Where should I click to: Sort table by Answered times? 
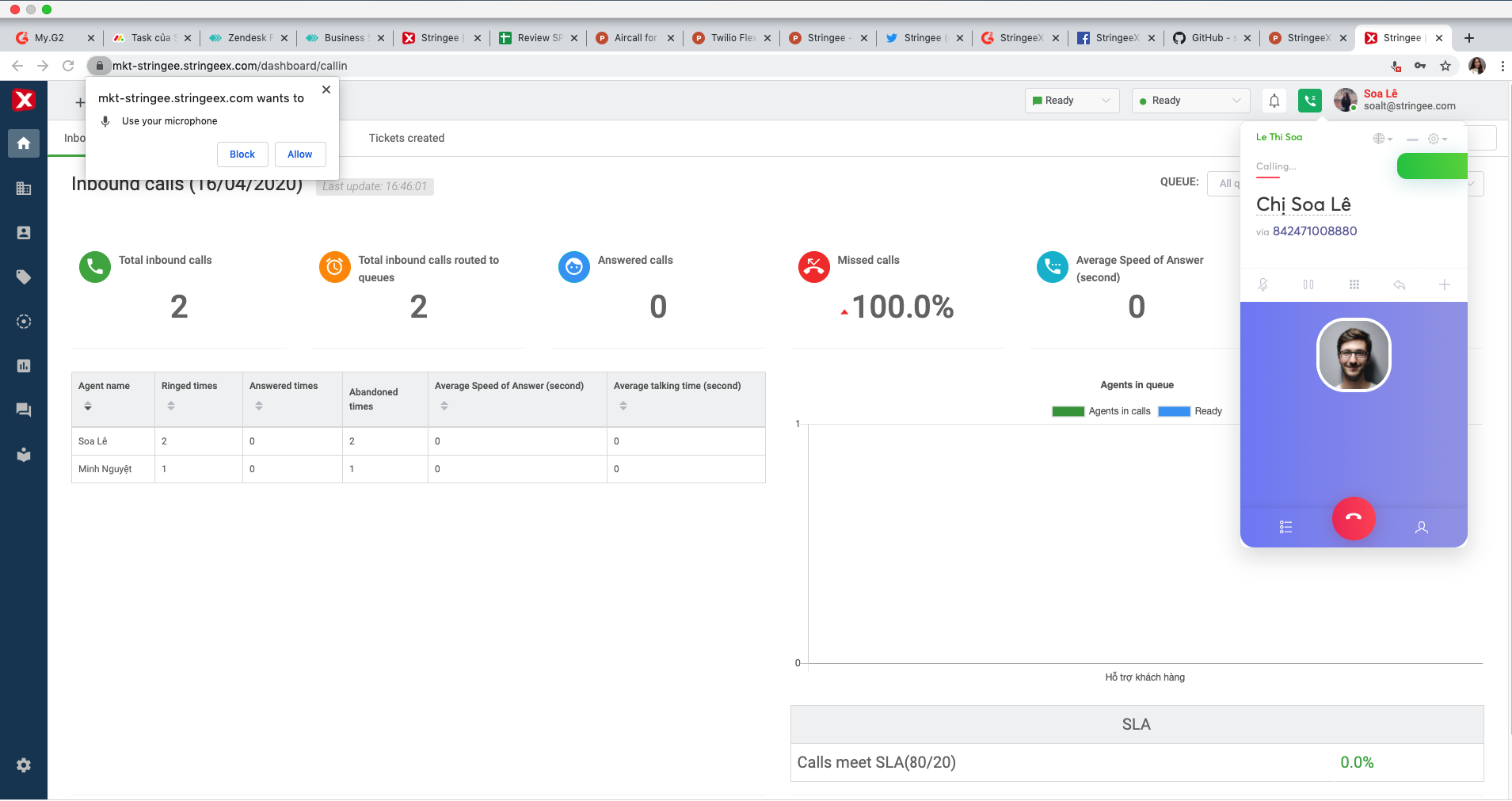(259, 406)
